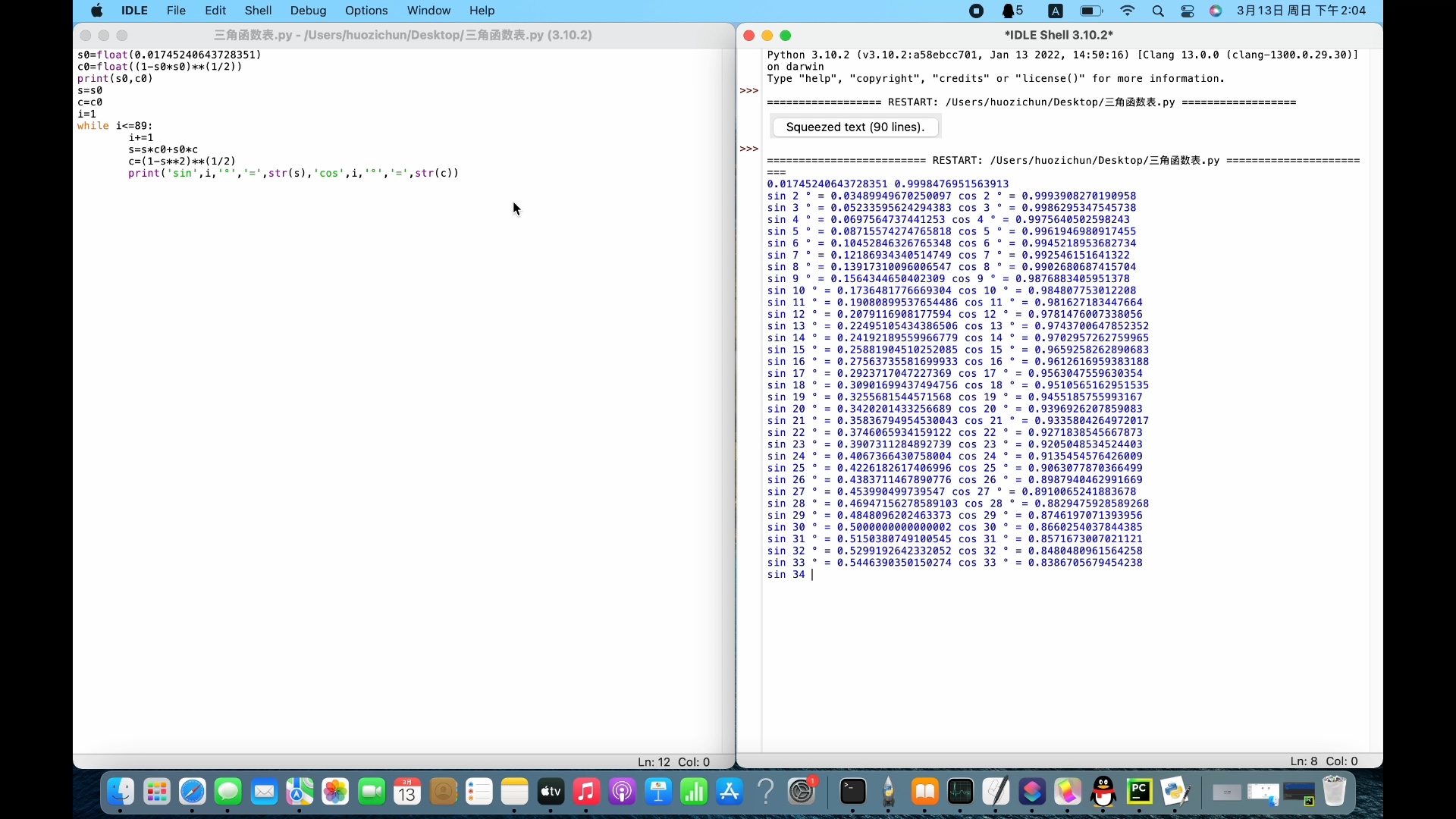Open the Shell menu in IDLE

click(x=258, y=11)
